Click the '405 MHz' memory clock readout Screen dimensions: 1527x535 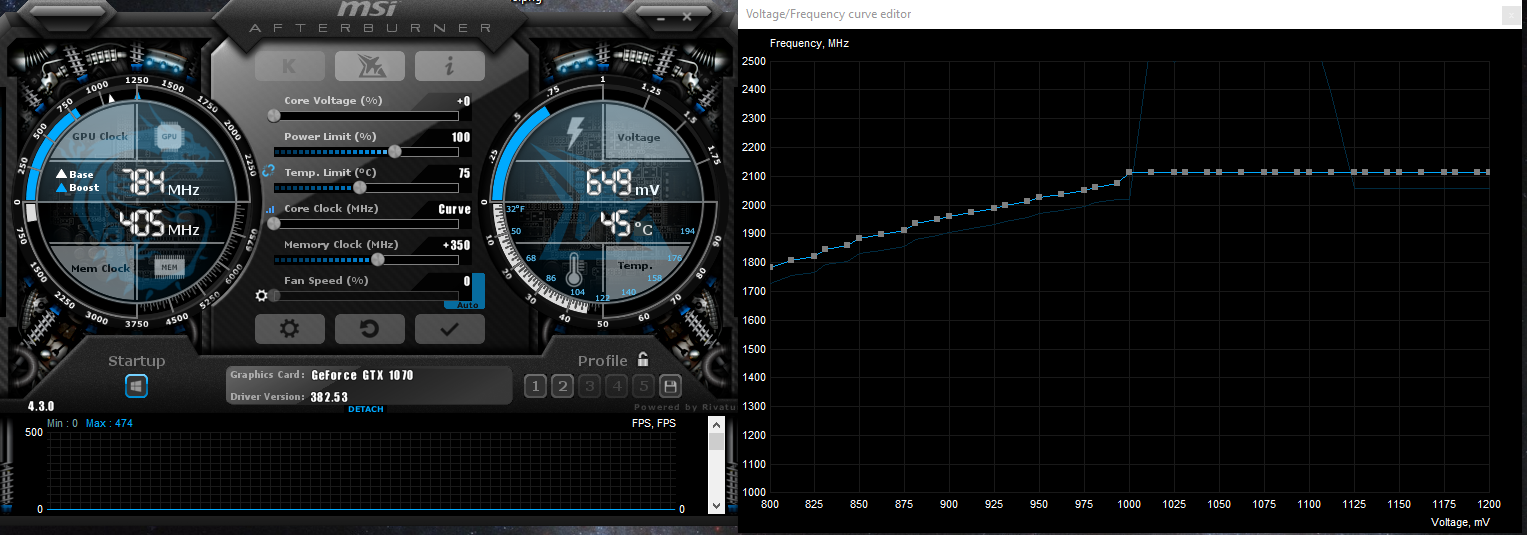pyautogui.click(x=160, y=224)
